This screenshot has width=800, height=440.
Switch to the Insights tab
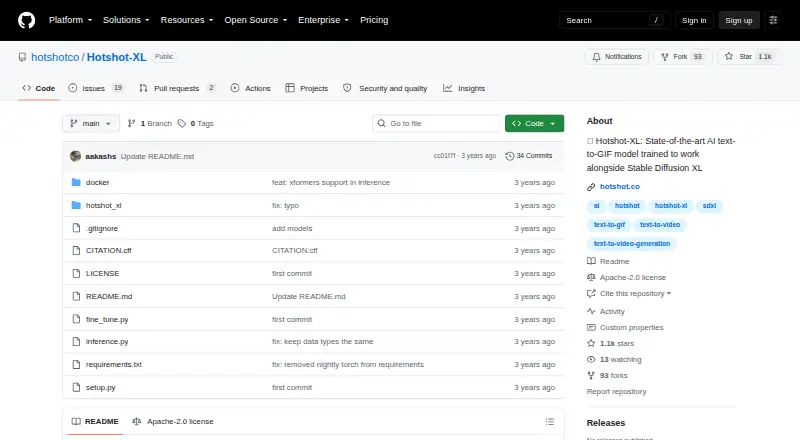click(x=464, y=88)
